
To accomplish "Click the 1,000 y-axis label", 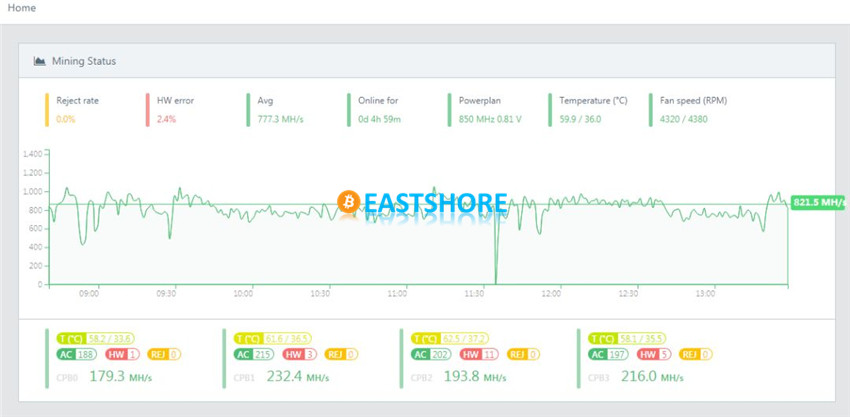I will pyautogui.click(x=33, y=191).
